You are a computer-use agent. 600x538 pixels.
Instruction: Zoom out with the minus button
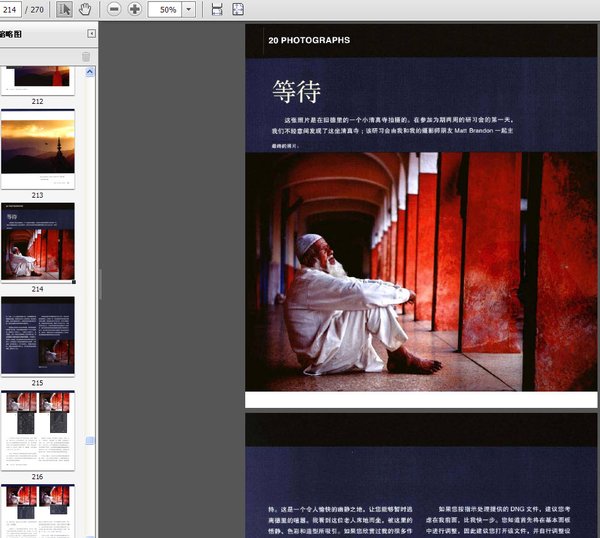click(114, 9)
